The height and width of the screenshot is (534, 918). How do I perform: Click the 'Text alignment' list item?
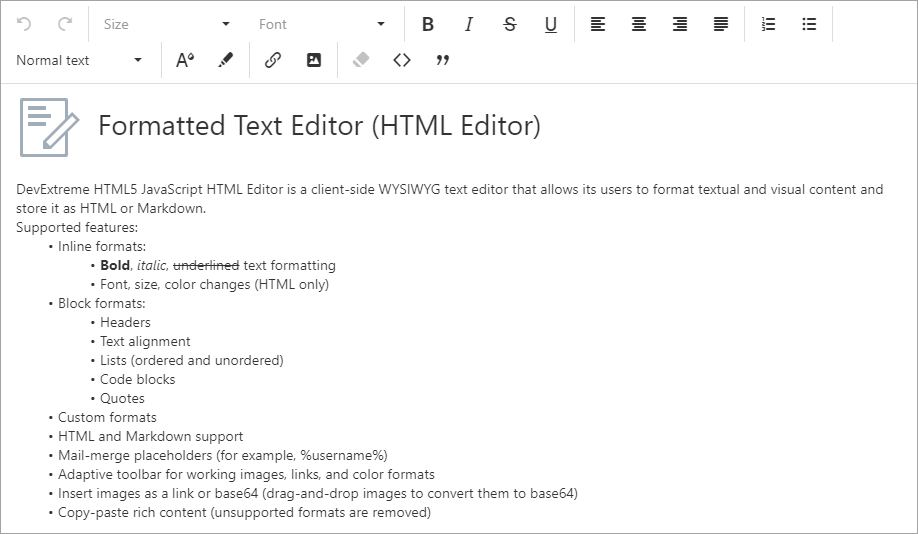coord(145,341)
